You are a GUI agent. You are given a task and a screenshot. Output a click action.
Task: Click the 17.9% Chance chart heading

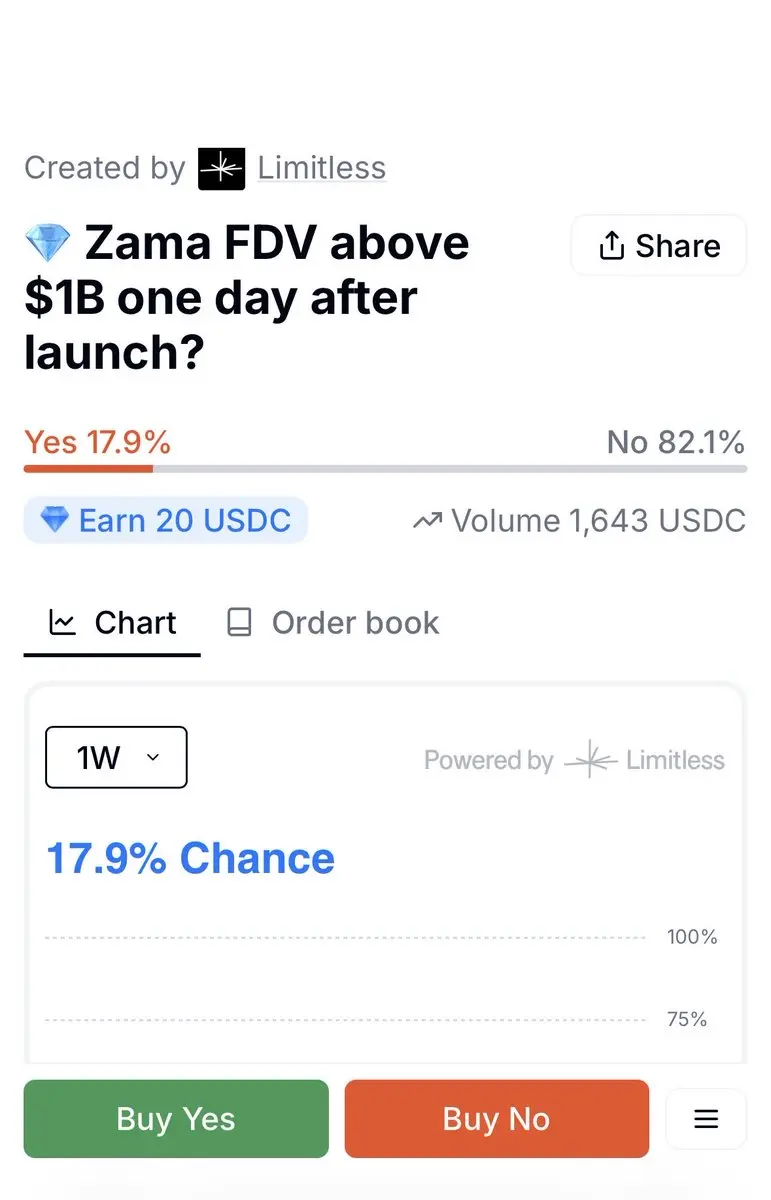click(191, 859)
